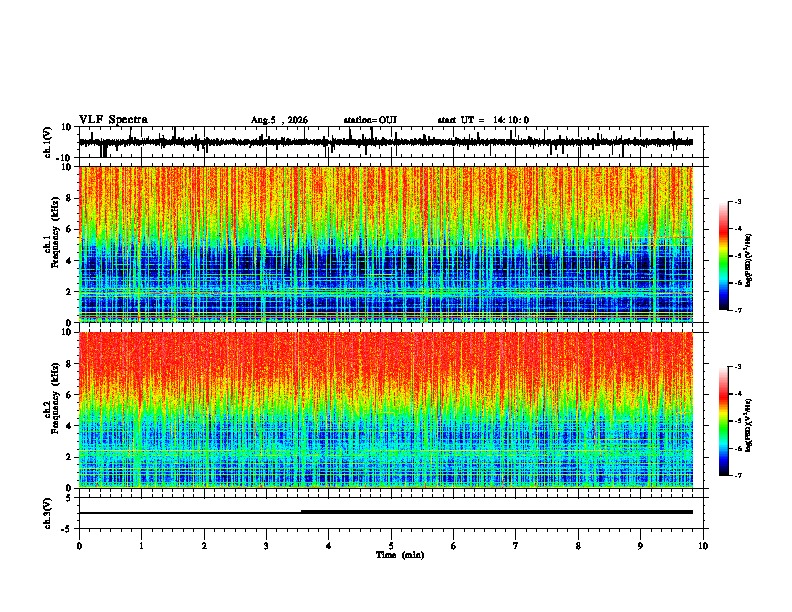Click the time axis tick label "2"
The image size is (792, 612).
pos(204,546)
